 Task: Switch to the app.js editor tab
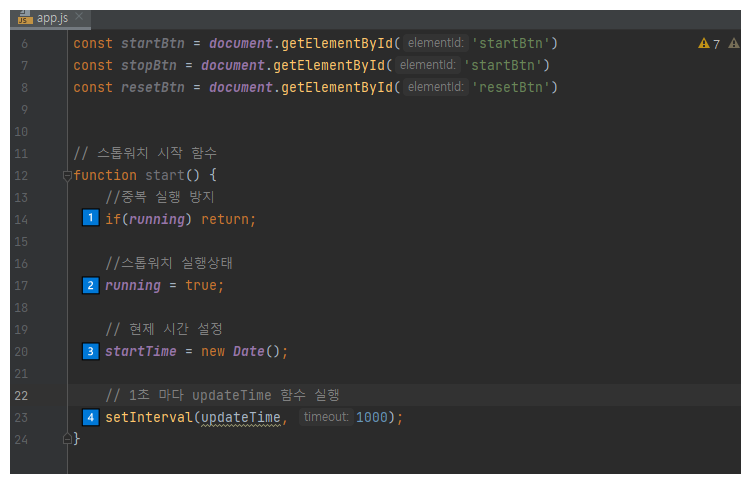pyautogui.click(x=52, y=19)
